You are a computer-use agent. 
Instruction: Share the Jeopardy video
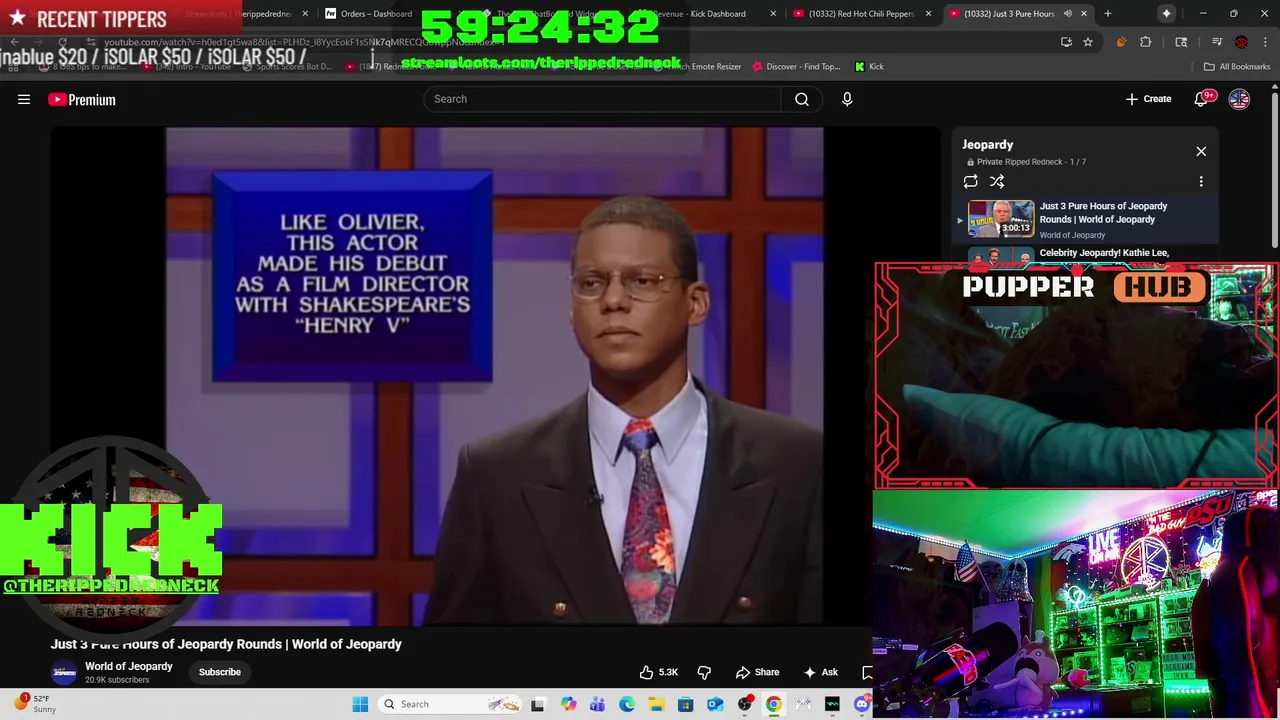(757, 672)
